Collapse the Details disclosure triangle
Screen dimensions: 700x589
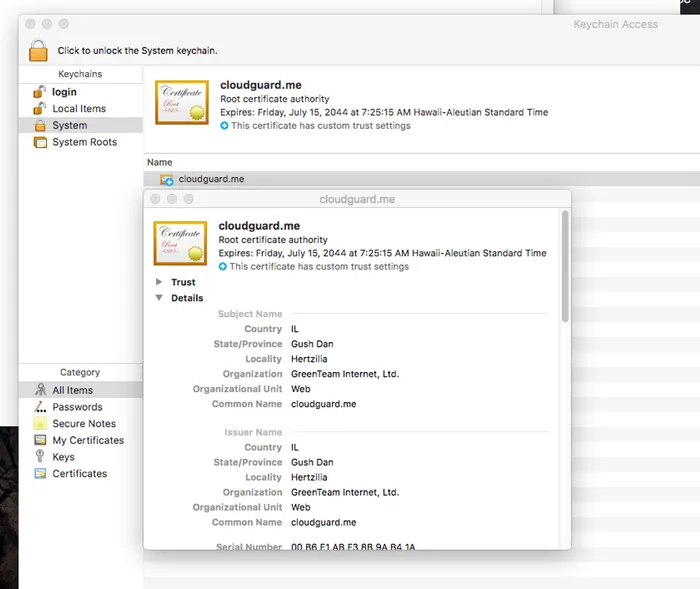(x=159, y=298)
